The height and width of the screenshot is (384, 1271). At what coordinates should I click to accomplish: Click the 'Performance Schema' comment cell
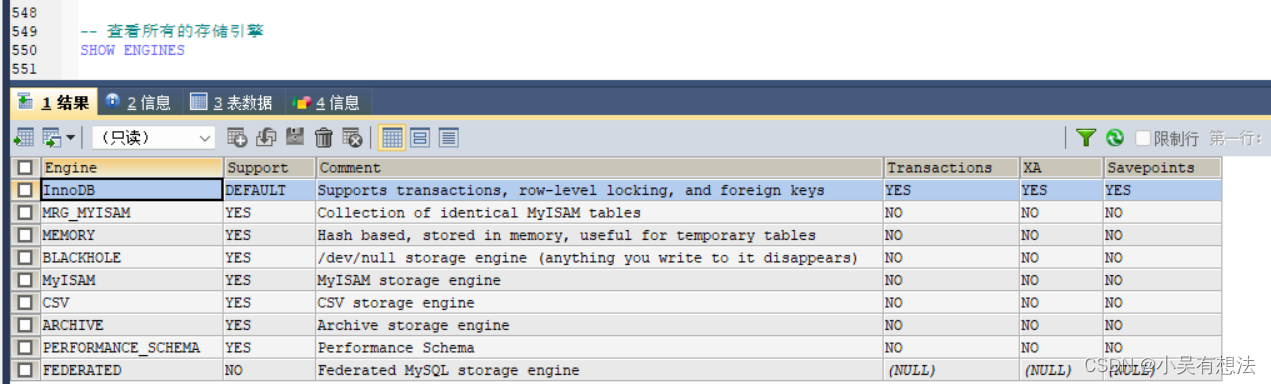click(600, 348)
